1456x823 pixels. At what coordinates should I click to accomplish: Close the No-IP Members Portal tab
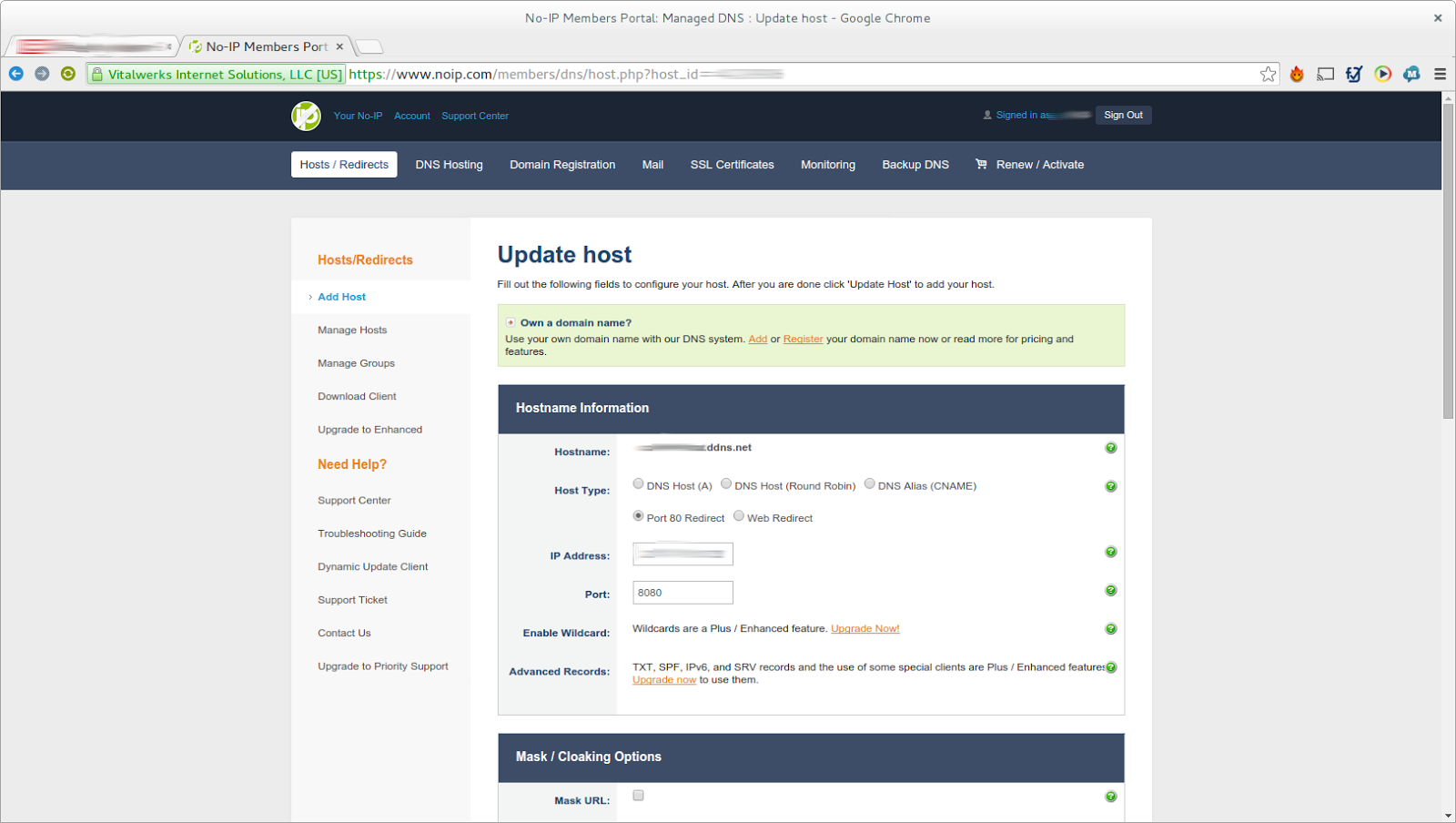click(339, 46)
